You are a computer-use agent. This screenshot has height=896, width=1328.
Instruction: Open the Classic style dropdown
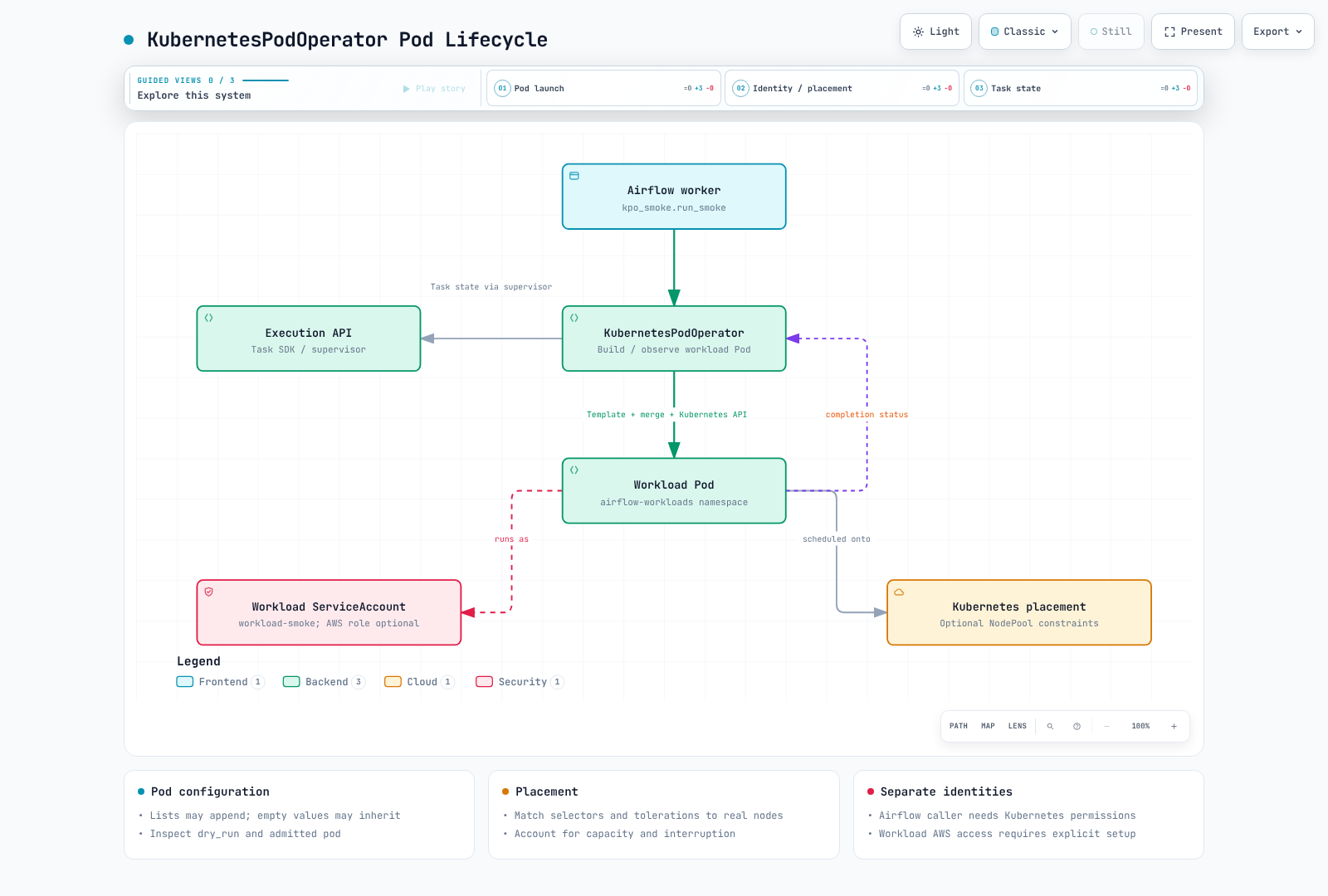click(x=1025, y=32)
